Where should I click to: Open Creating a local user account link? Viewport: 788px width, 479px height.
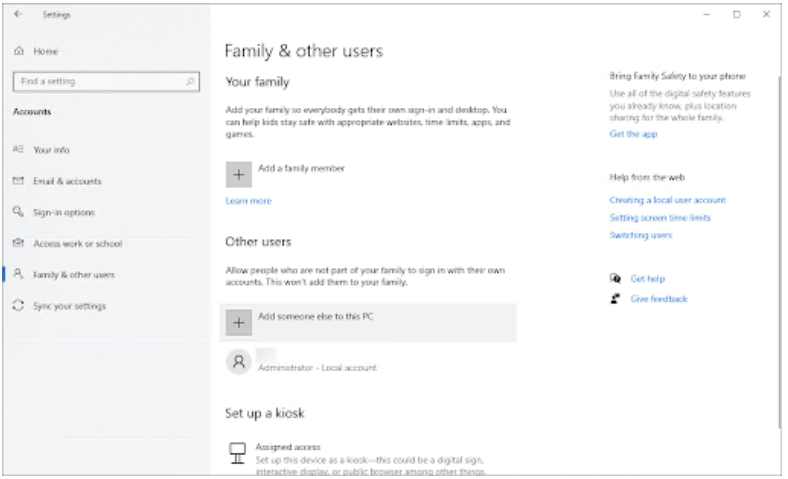point(667,200)
